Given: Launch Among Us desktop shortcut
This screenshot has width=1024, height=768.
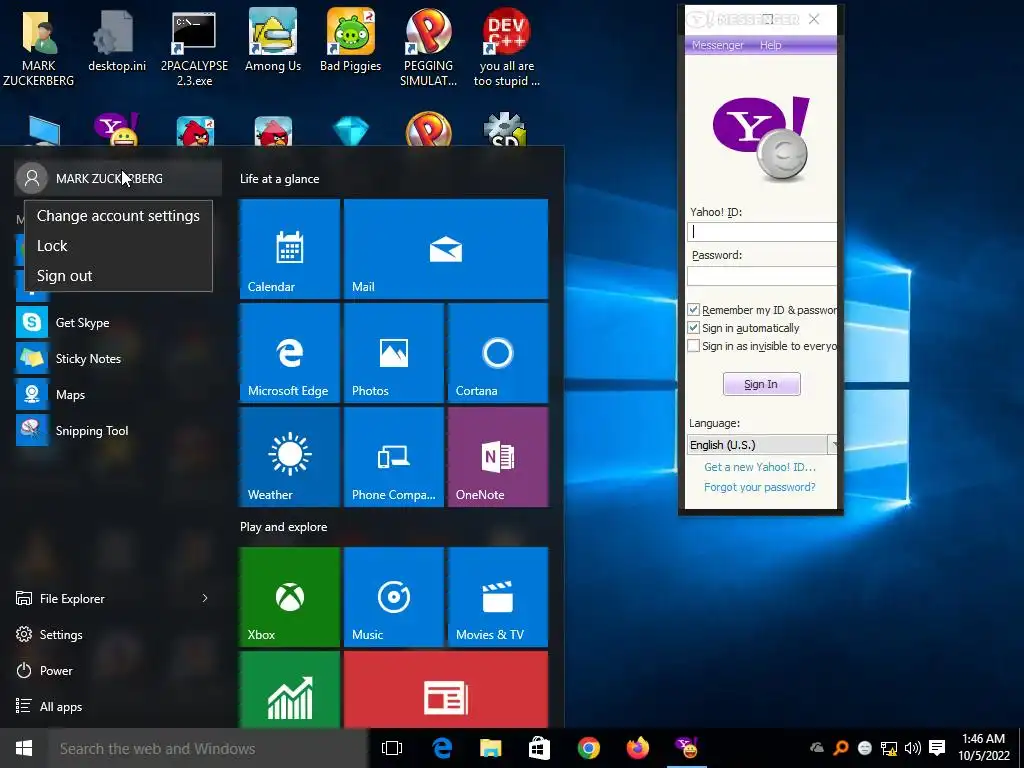Looking at the screenshot, I should [x=272, y=40].
